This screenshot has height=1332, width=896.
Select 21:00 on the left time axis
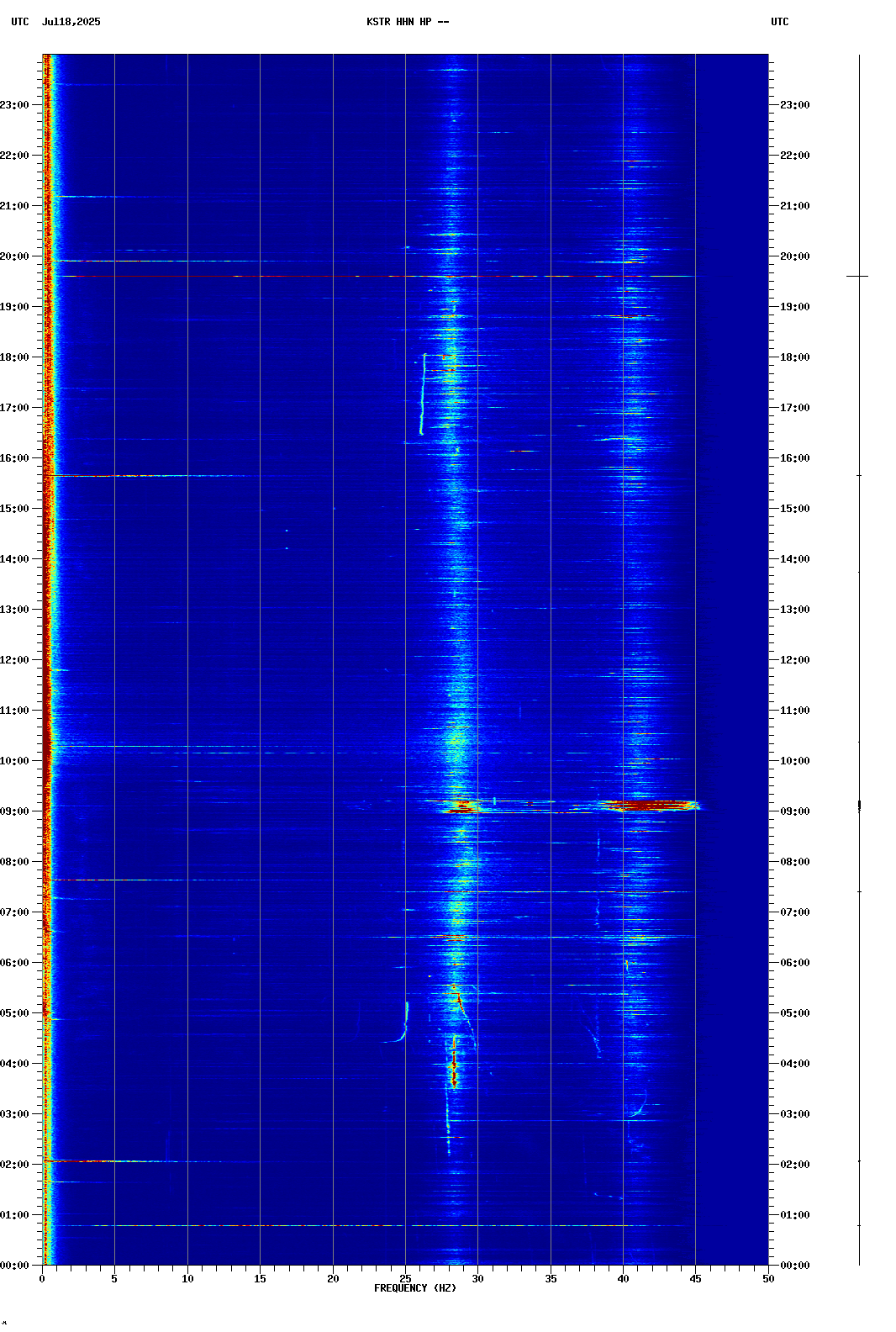pyautogui.click(x=14, y=206)
